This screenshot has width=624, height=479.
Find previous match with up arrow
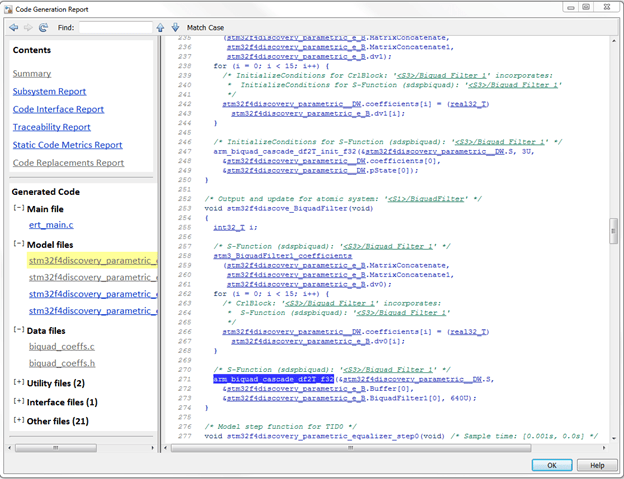point(160,27)
